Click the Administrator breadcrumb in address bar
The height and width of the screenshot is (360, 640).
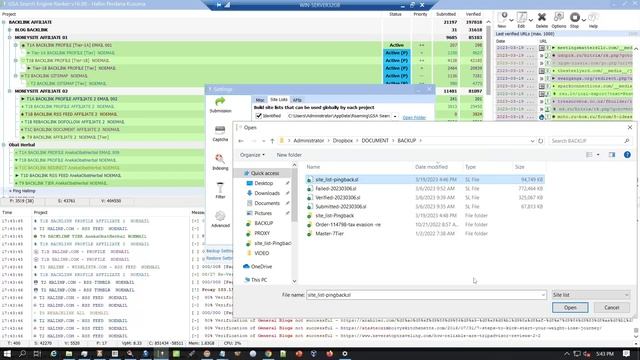tap(309, 141)
